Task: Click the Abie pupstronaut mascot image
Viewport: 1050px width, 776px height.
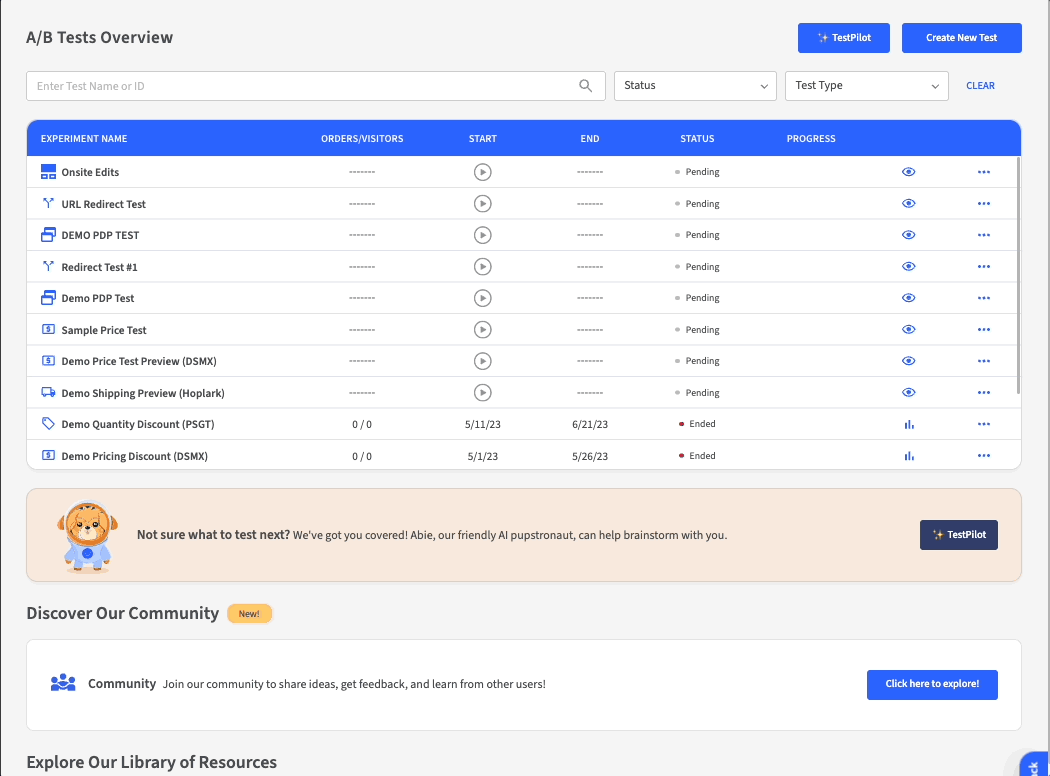Action: pyautogui.click(x=87, y=535)
